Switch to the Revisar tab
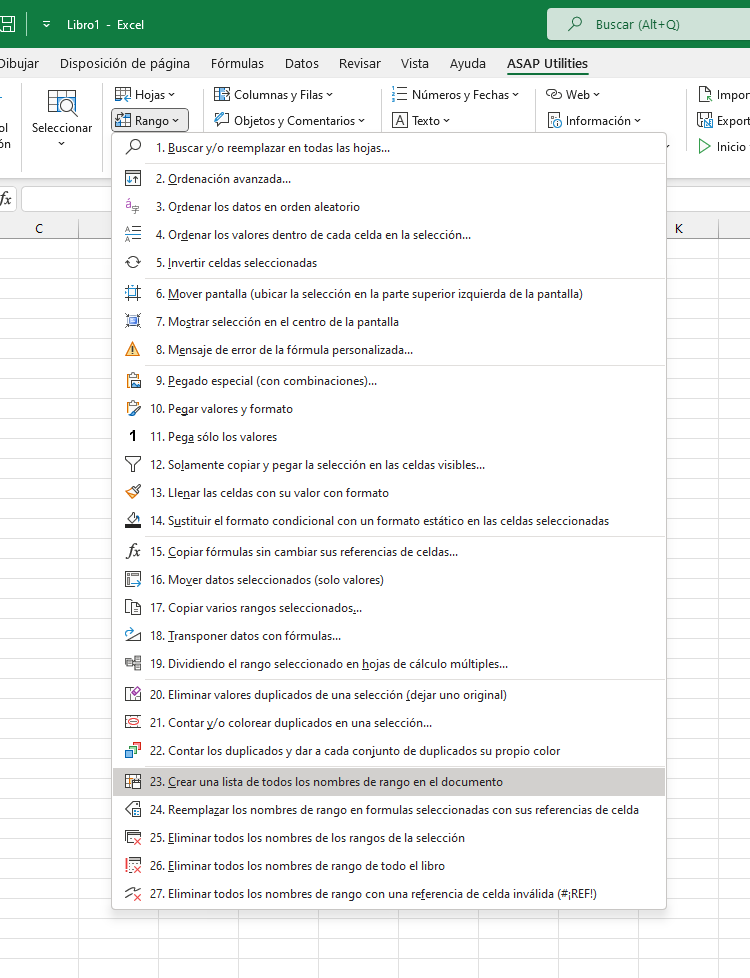The height and width of the screenshot is (978, 750). pyautogui.click(x=359, y=64)
